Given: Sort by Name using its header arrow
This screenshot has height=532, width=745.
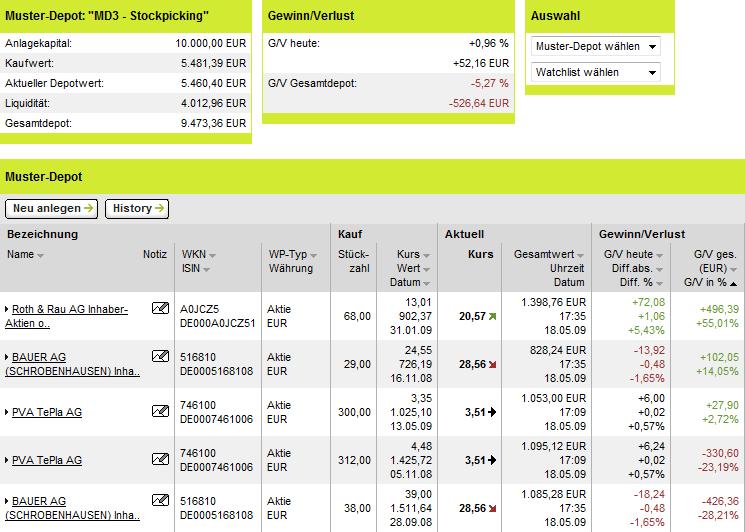Looking at the screenshot, I should pyautogui.click(x=41, y=255).
